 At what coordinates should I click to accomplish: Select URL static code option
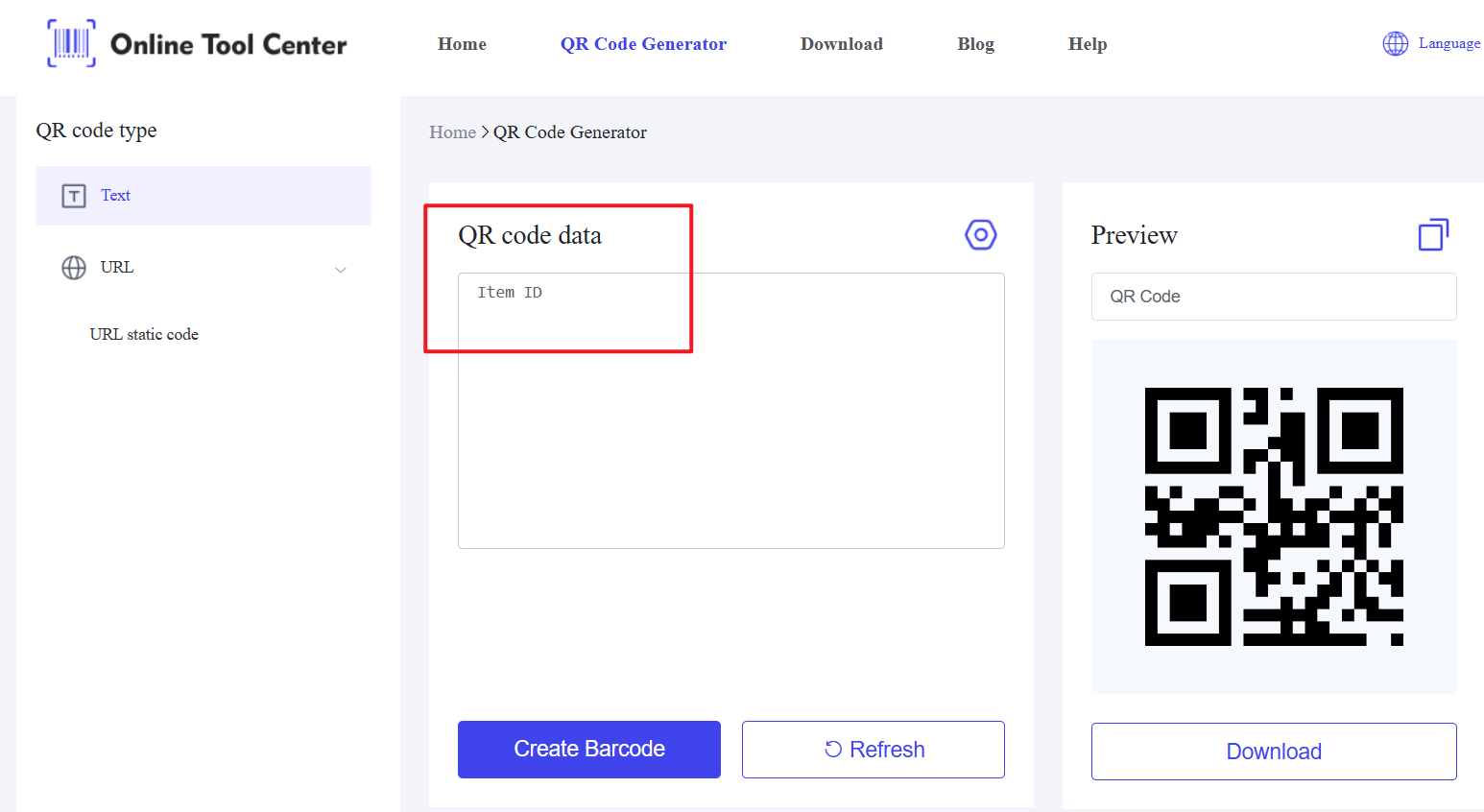point(144,334)
